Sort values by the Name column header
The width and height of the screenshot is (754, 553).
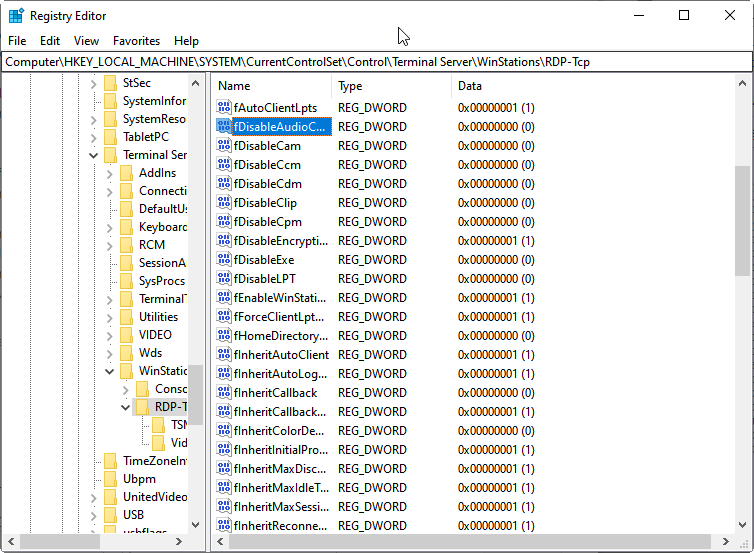272,86
